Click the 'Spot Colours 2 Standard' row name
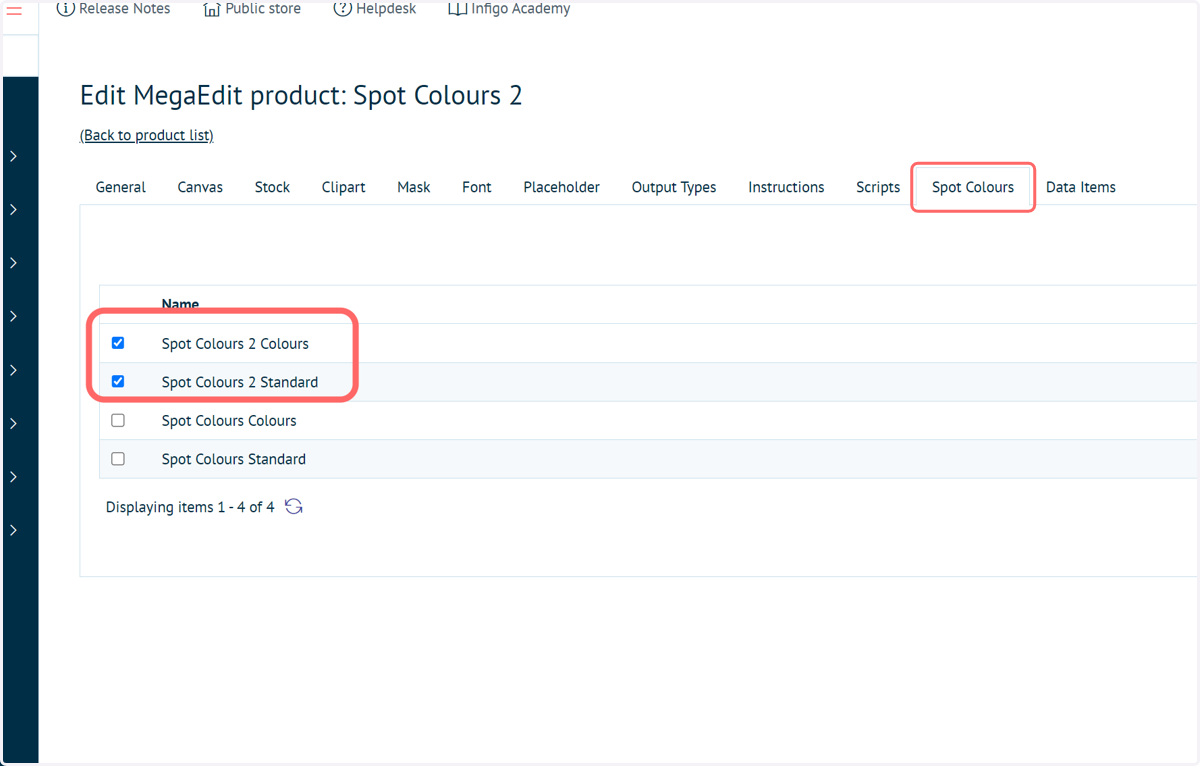 point(240,382)
